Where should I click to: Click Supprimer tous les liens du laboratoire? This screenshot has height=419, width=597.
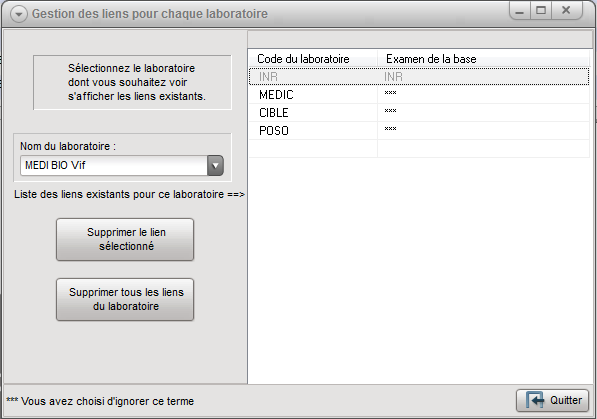pyautogui.click(x=125, y=299)
